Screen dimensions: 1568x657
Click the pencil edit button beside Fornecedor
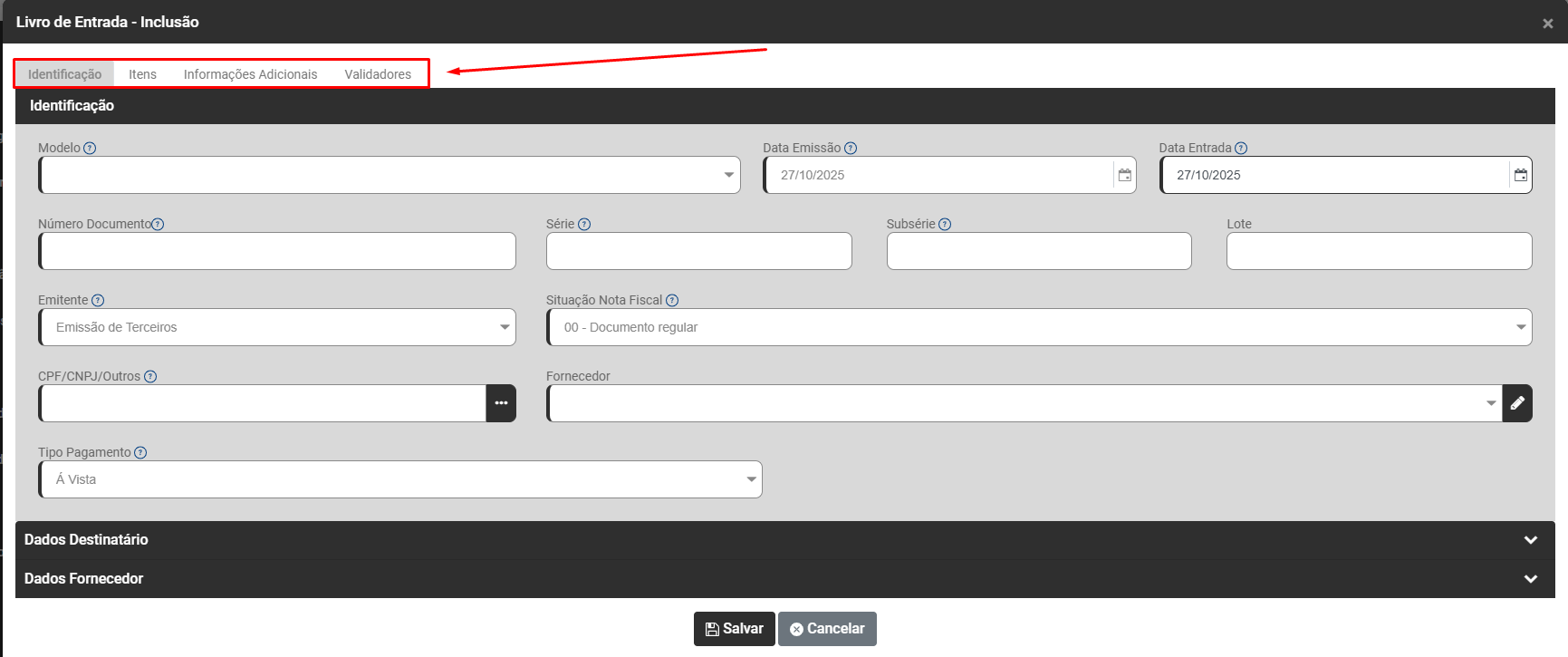[x=1517, y=403]
